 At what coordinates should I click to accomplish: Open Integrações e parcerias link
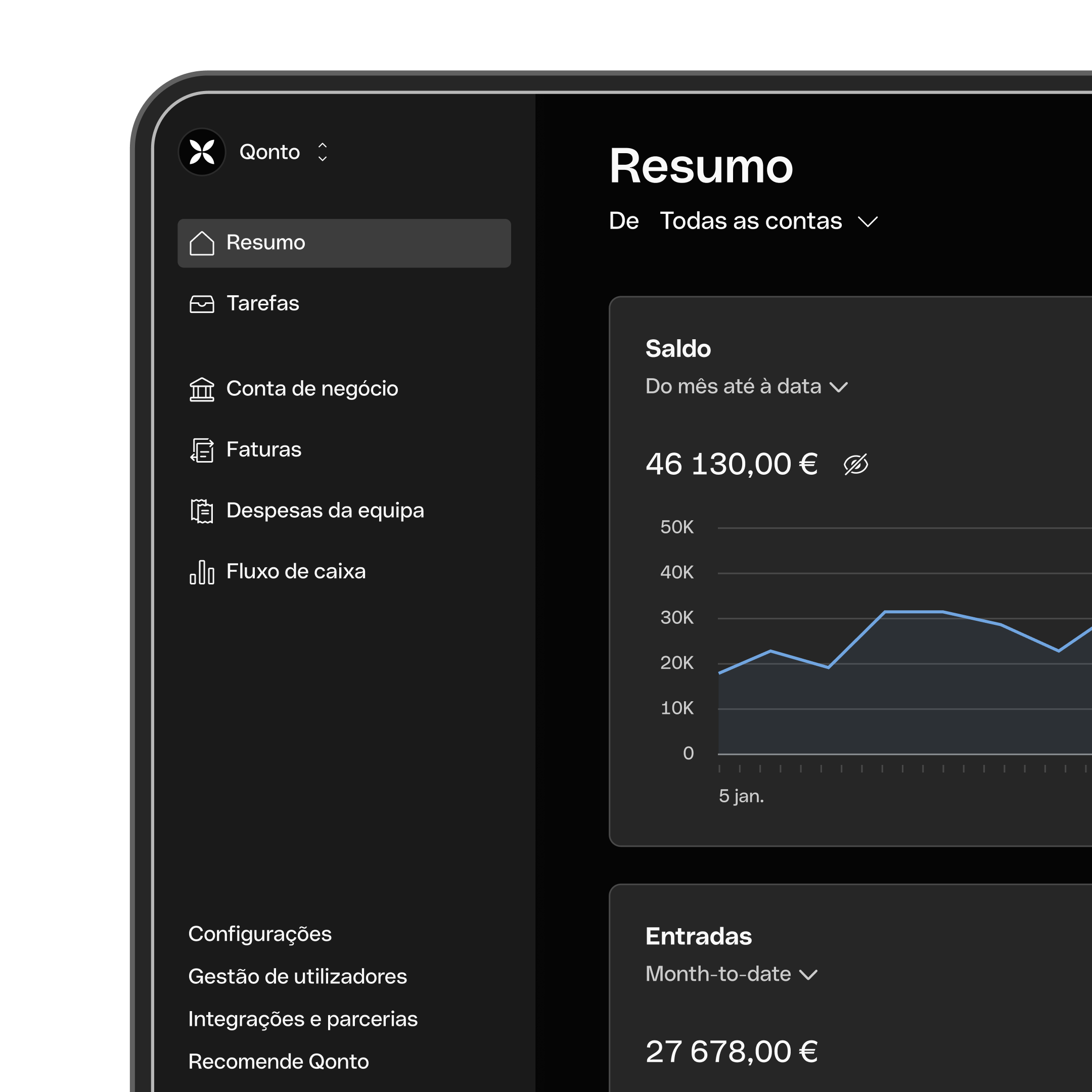point(303,1019)
